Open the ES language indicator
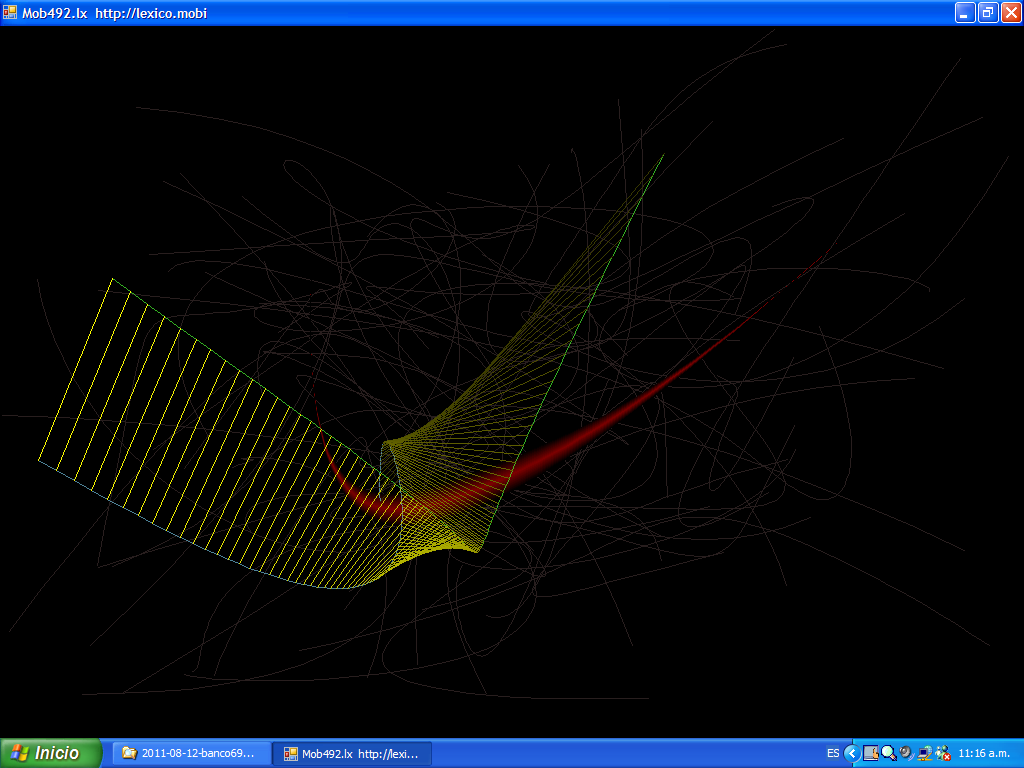The width and height of the screenshot is (1024, 768). point(833,753)
